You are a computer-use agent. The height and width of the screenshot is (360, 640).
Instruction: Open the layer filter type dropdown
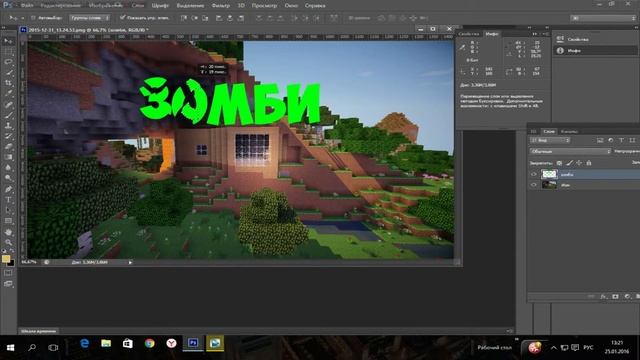click(x=550, y=140)
